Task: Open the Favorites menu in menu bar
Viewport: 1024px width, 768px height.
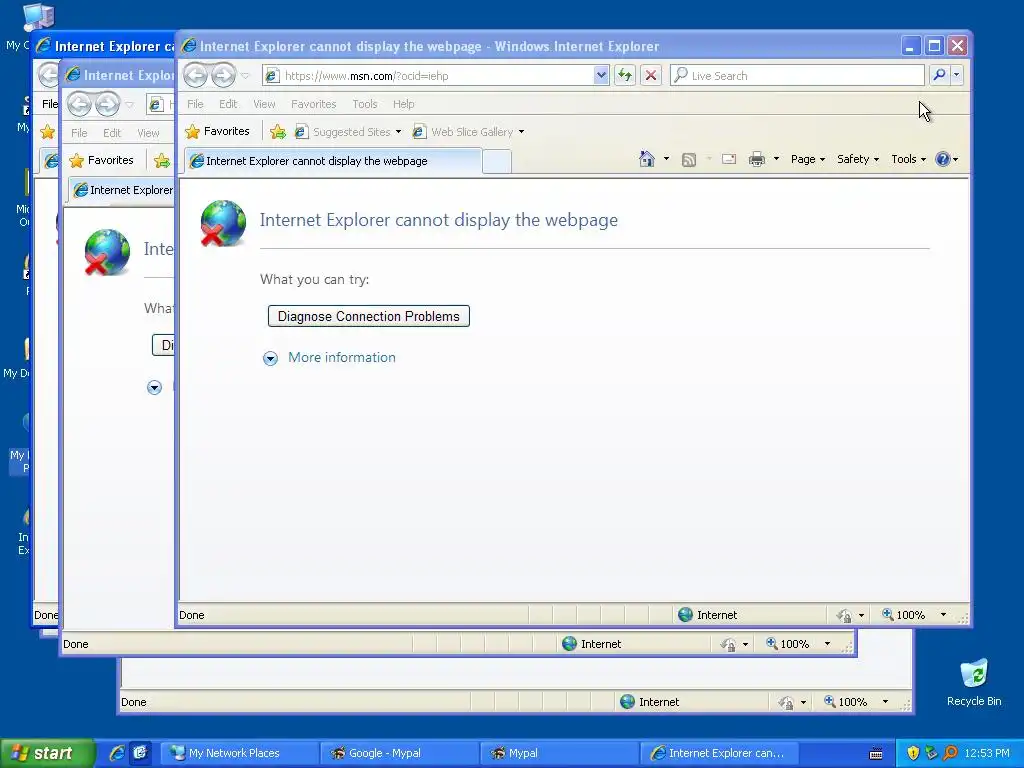Action: (x=313, y=104)
